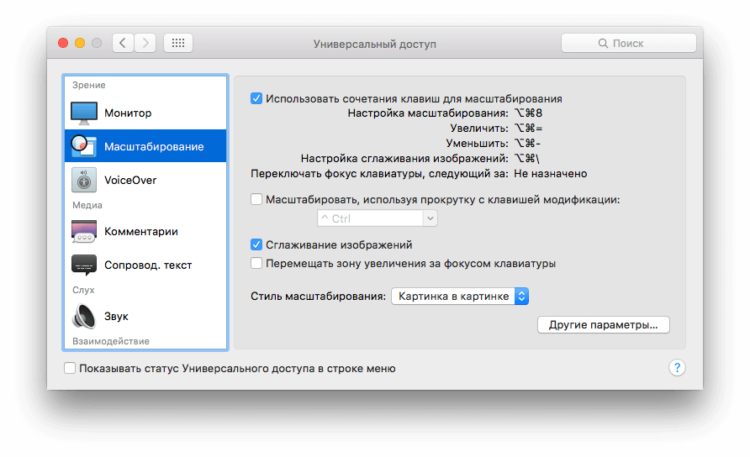
Task: Click the Универсальный доступ window title
Action: pos(375,44)
